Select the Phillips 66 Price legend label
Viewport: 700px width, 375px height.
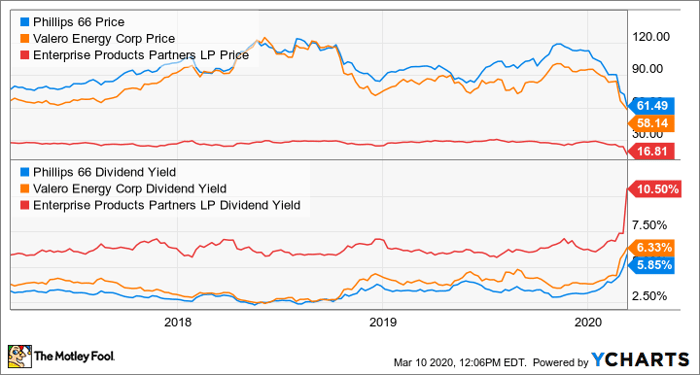[x=79, y=22]
